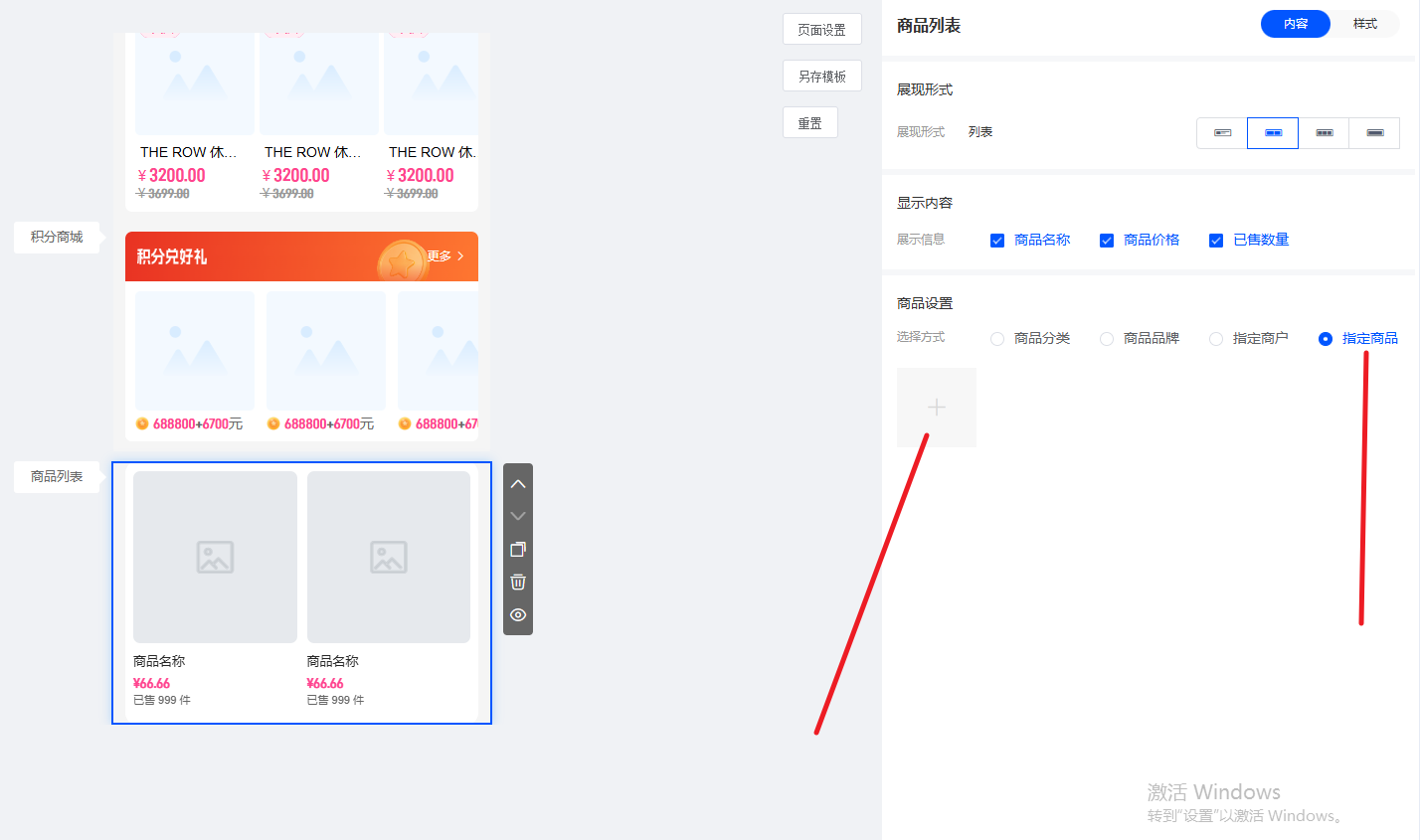Click 更多 on the 积分兑好礼 banner
1420x840 pixels.
tap(445, 256)
